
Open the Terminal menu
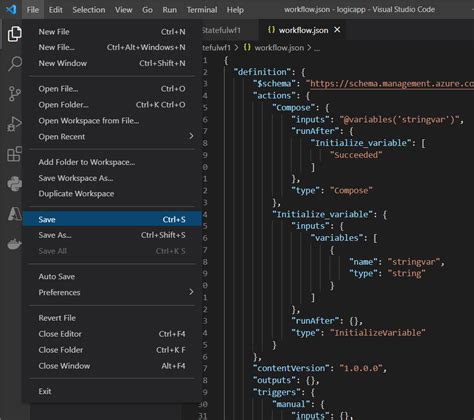[x=202, y=10]
